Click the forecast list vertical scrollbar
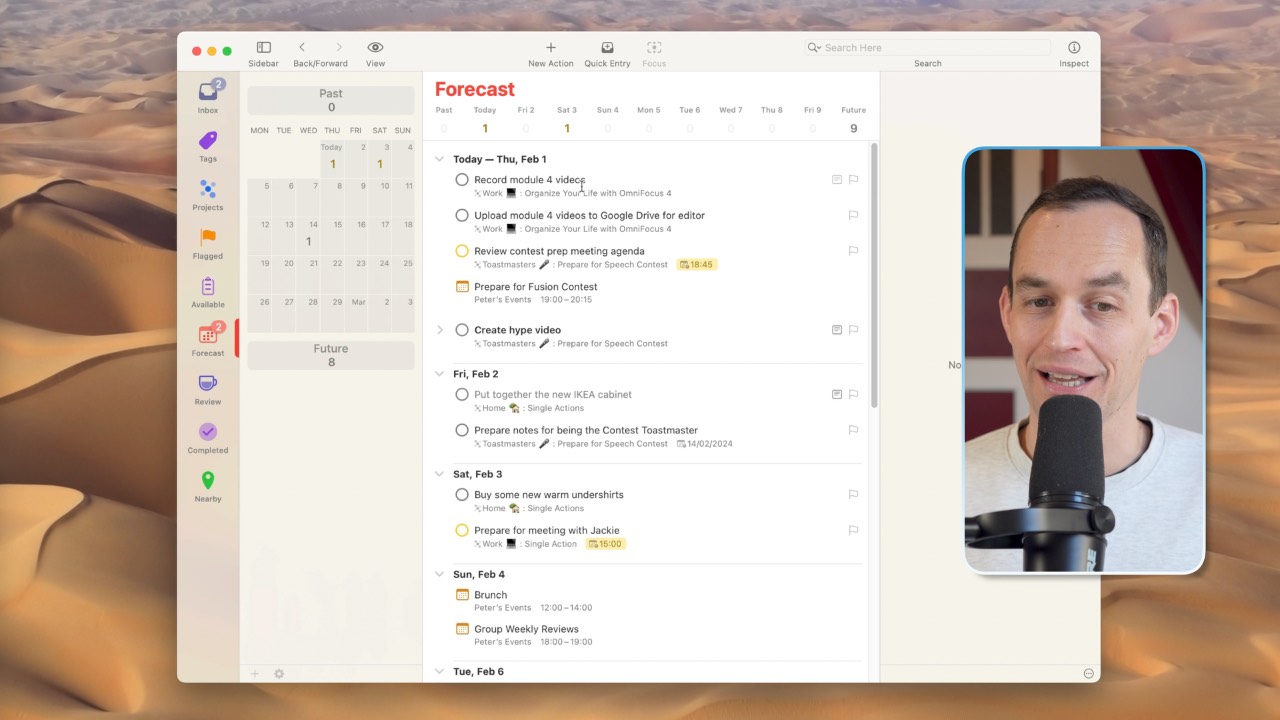 (873, 275)
